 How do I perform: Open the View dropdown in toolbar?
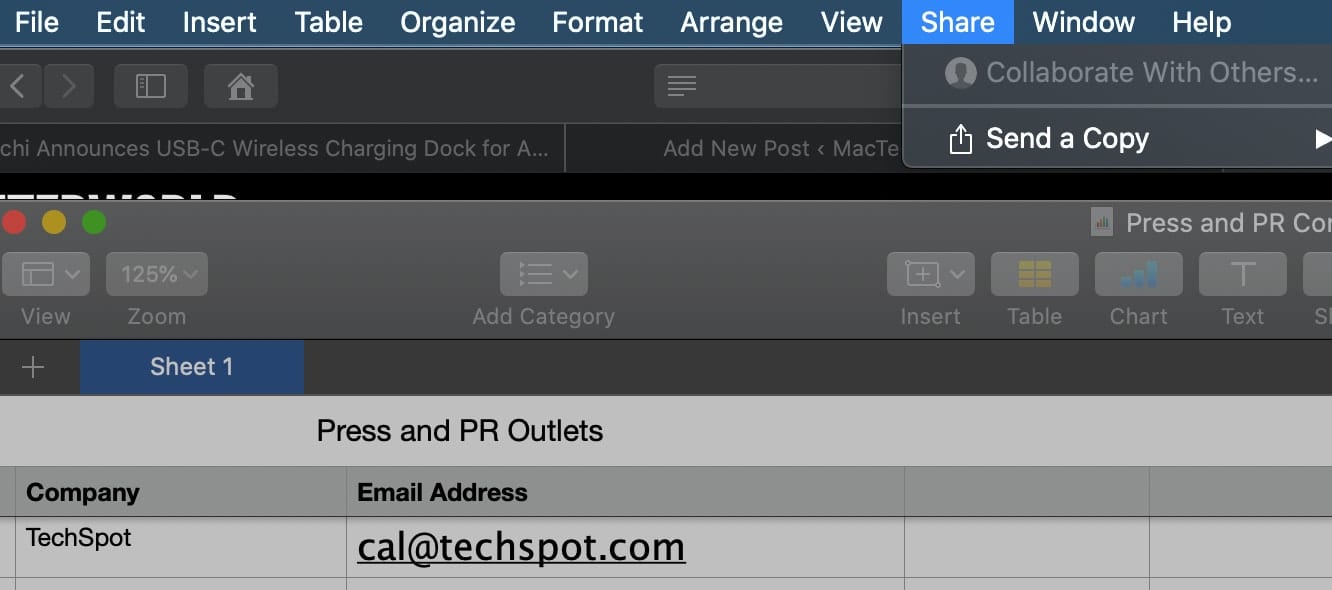(x=45, y=274)
